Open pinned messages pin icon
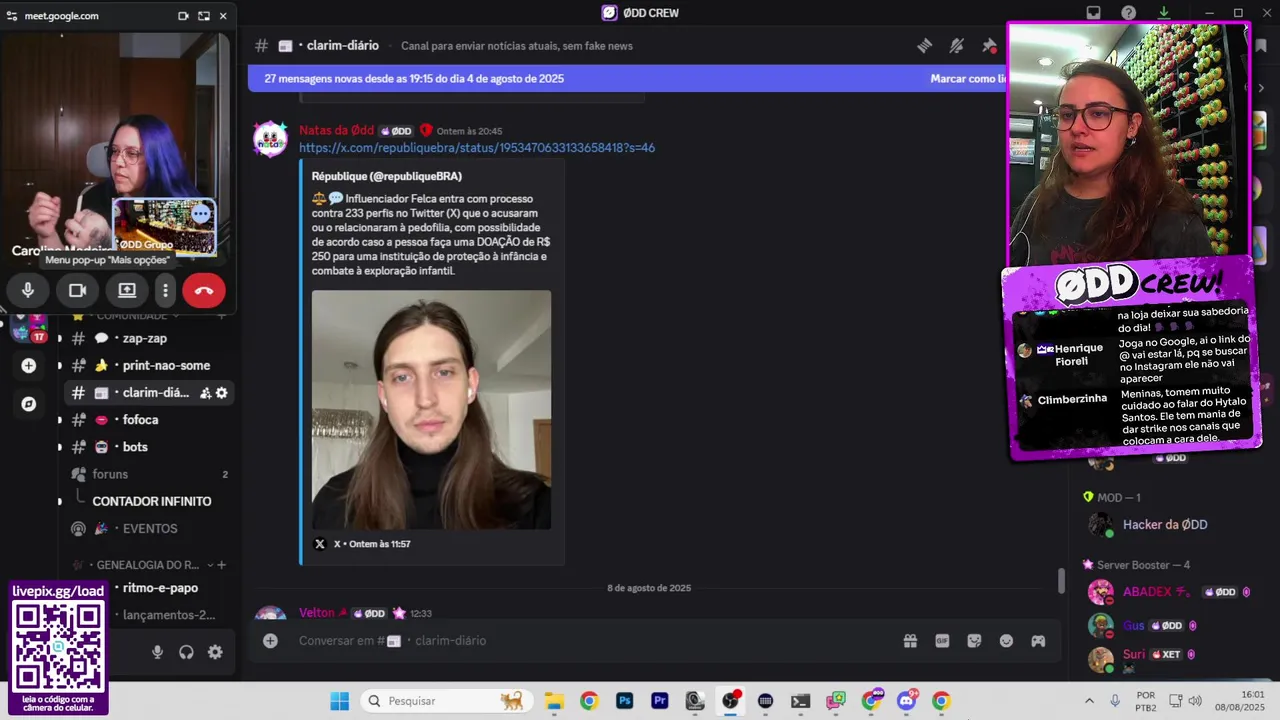This screenshot has width=1280, height=720. [989, 45]
